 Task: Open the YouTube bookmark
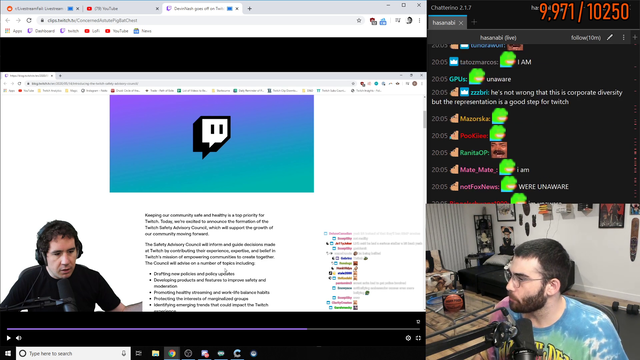click(x=117, y=31)
